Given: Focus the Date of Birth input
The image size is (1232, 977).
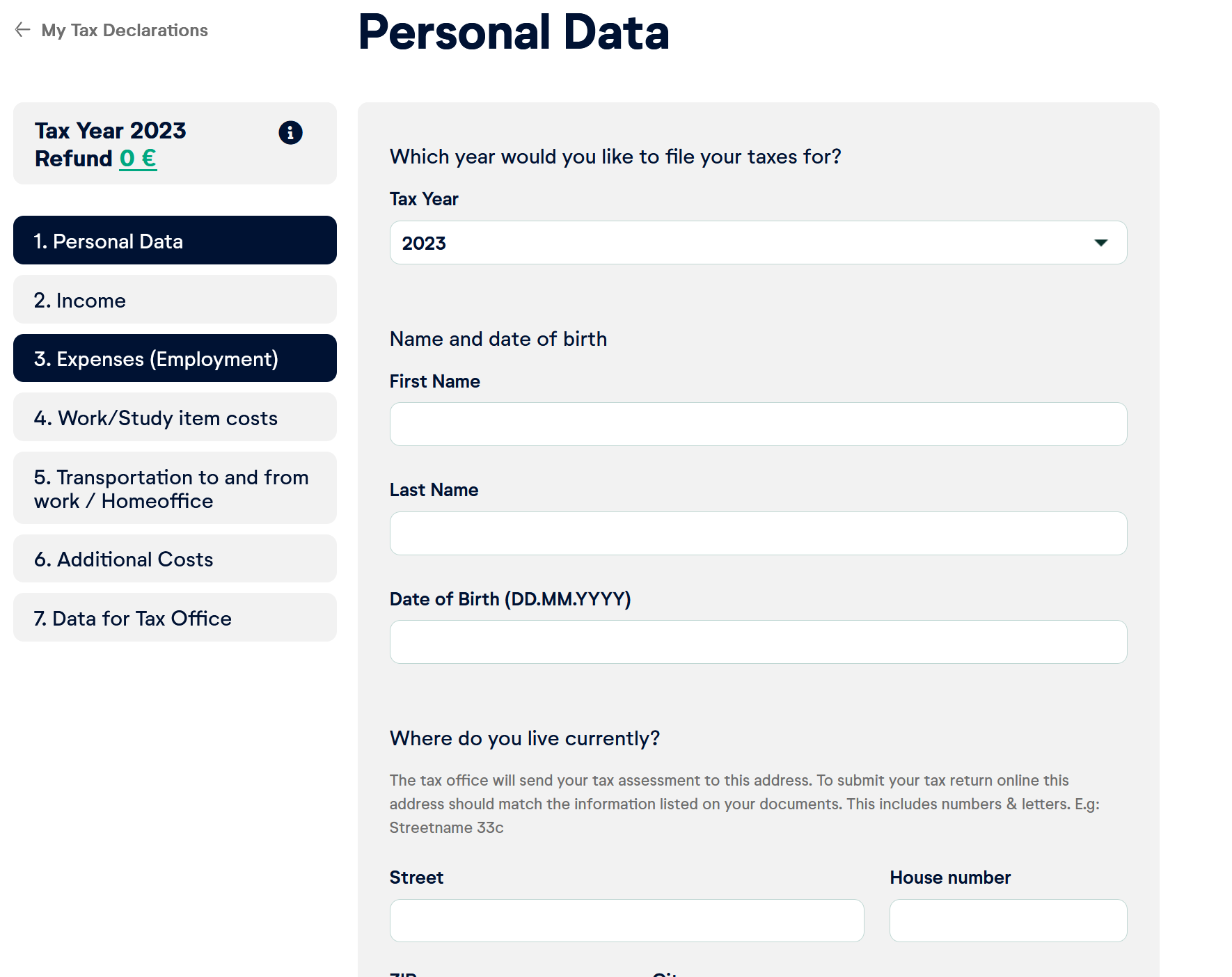Looking at the screenshot, I should pyautogui.click(x=757, y=642).
